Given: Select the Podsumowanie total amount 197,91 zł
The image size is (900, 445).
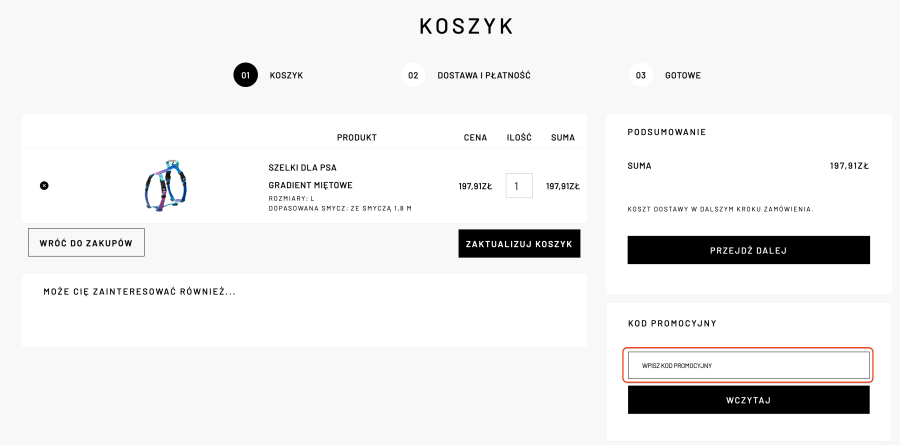Looking at the screenshot, I should click(x=849, y=166).
